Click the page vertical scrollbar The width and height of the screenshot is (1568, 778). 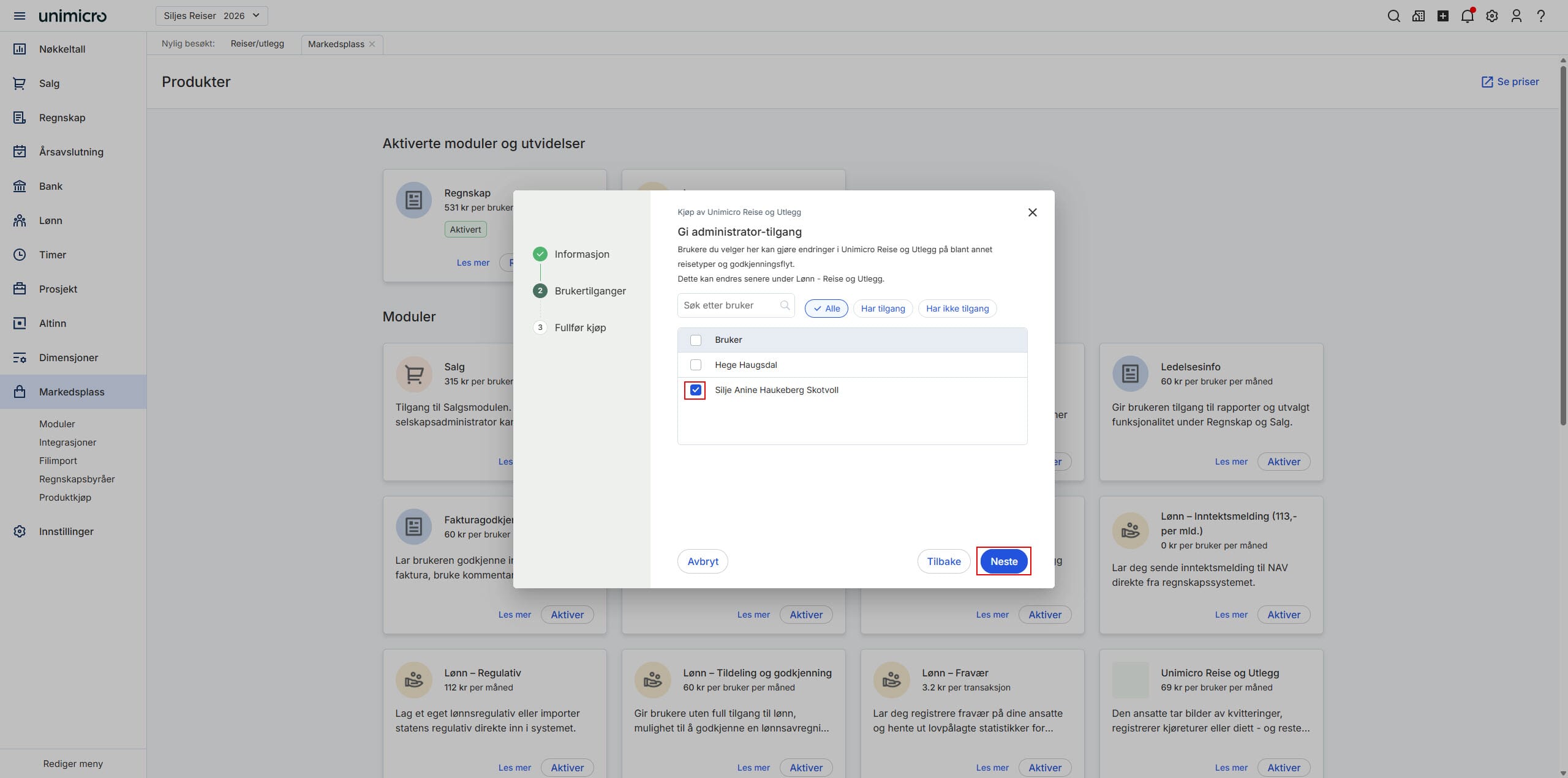(1562, 245)
